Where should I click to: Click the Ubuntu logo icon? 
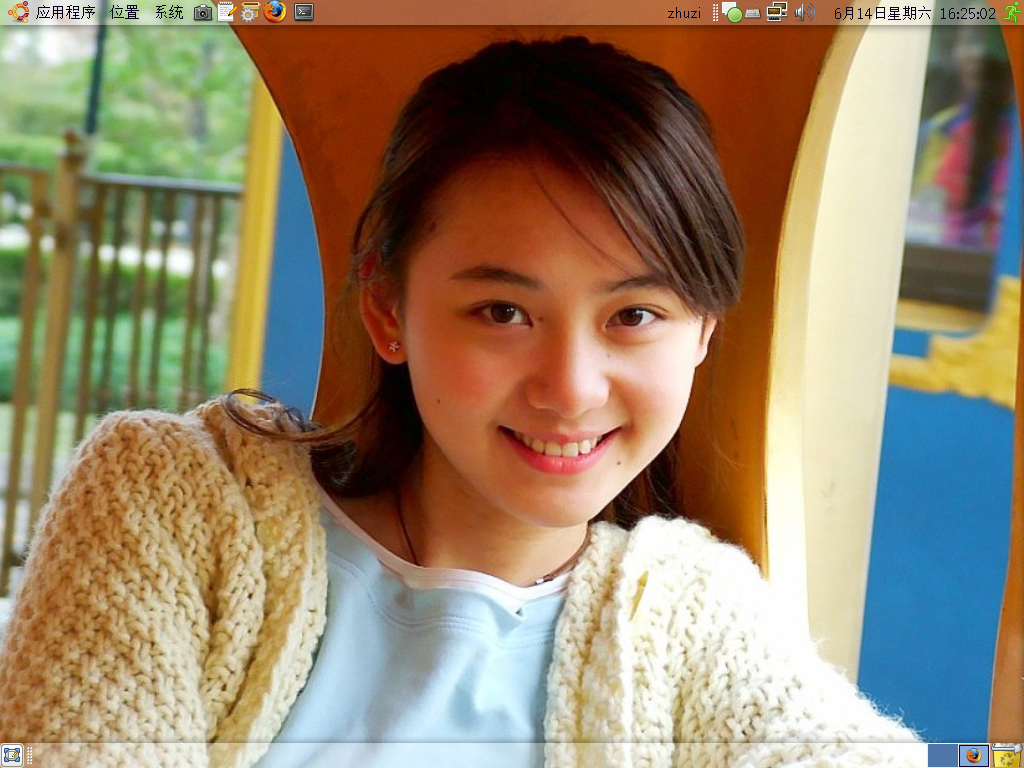[18, 12]
